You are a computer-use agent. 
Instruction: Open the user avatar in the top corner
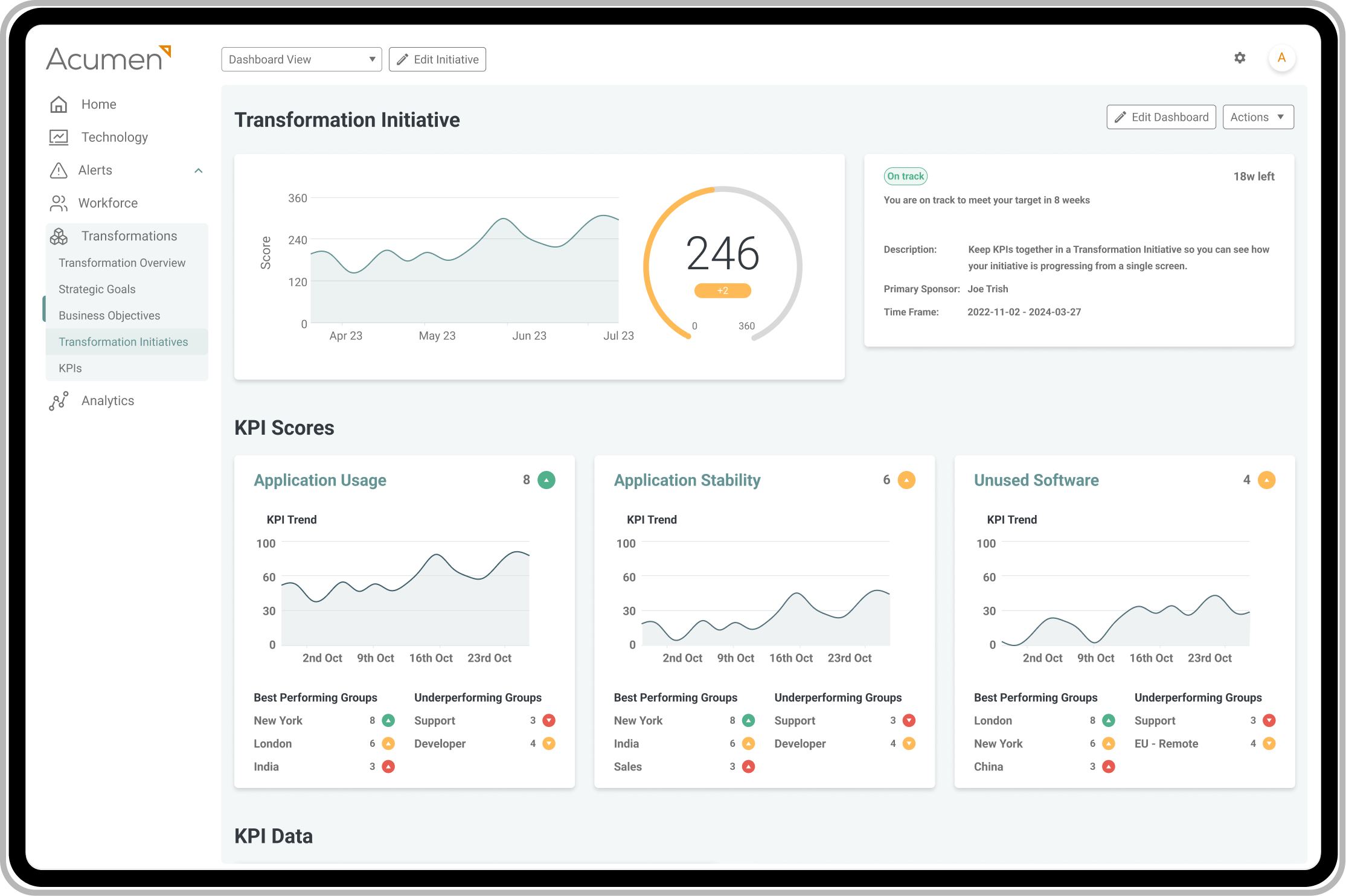pyautogui.click(x=1282, y=57)
